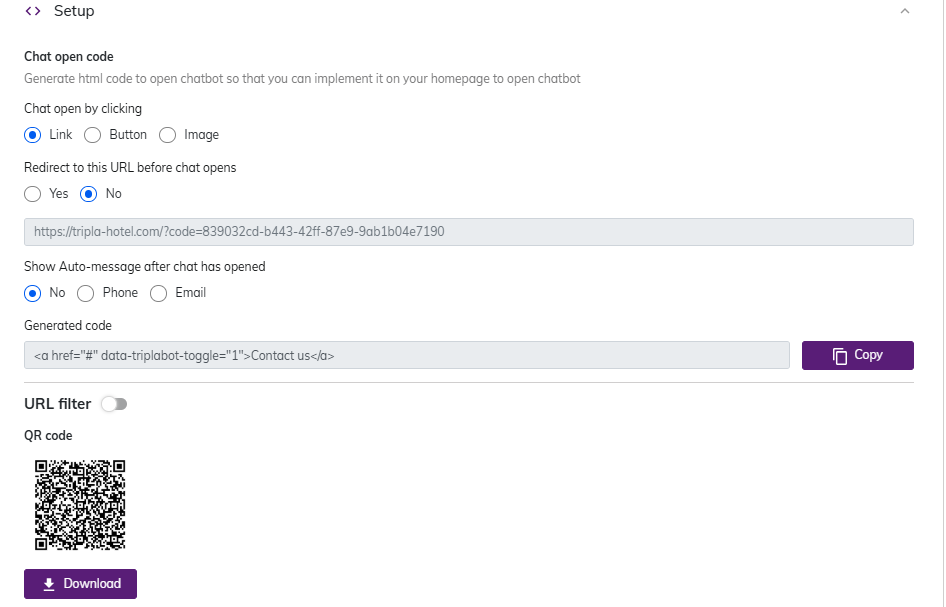Choose Button as chat open method
This screenshot has height=607, width=946.
click(x=93, y=135)
